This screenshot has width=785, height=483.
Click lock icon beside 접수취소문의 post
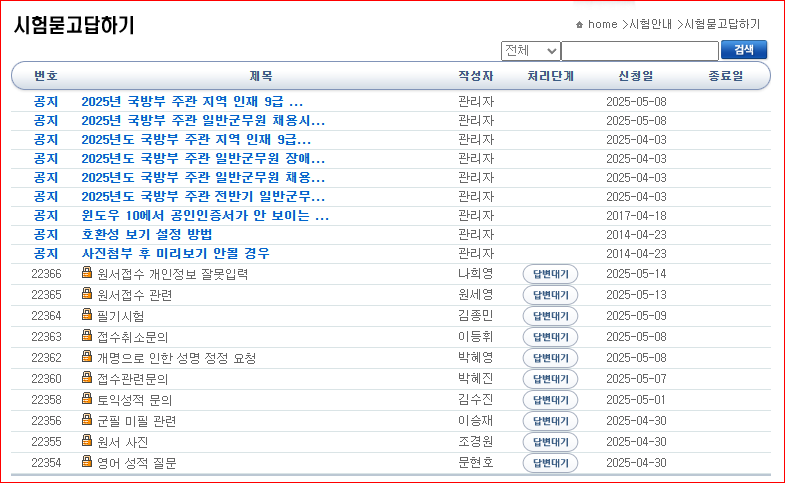coord(87,335)
